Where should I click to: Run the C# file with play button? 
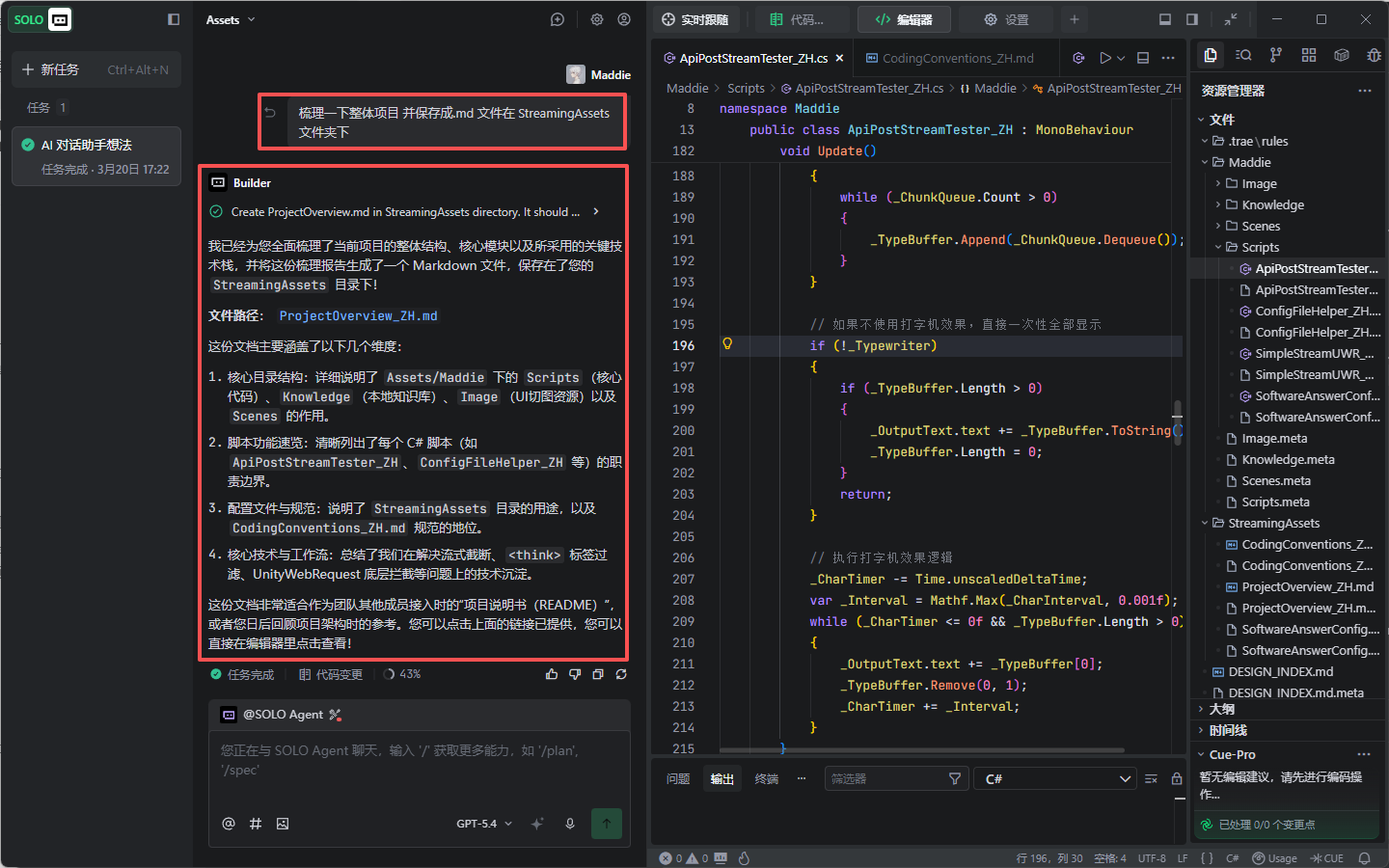(x=1105, y=58)
